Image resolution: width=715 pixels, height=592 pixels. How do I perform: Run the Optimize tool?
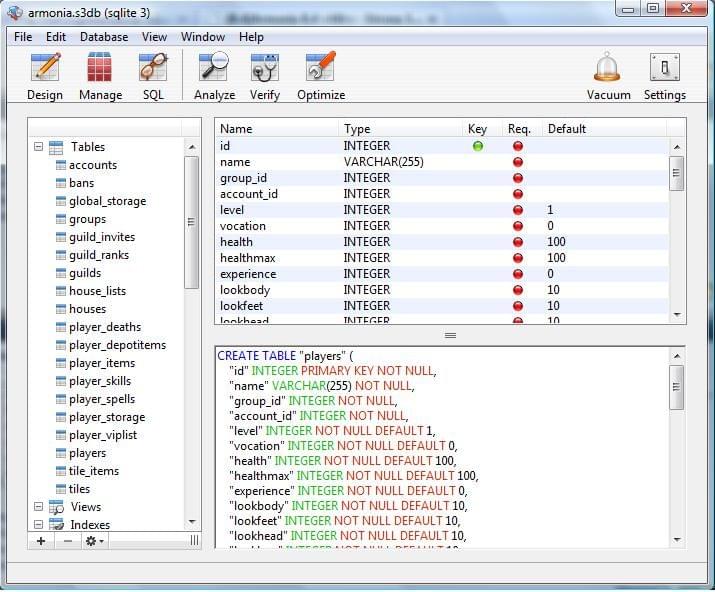[321, 76]
